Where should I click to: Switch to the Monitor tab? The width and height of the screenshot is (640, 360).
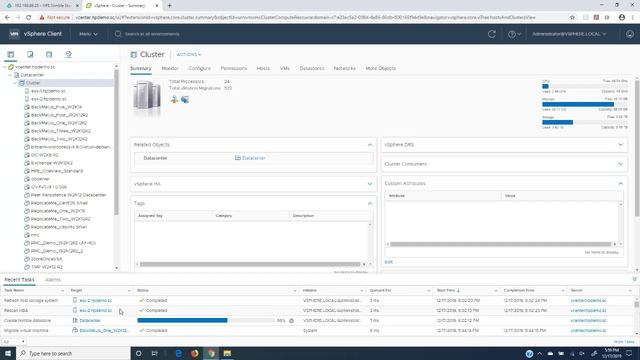170,69
